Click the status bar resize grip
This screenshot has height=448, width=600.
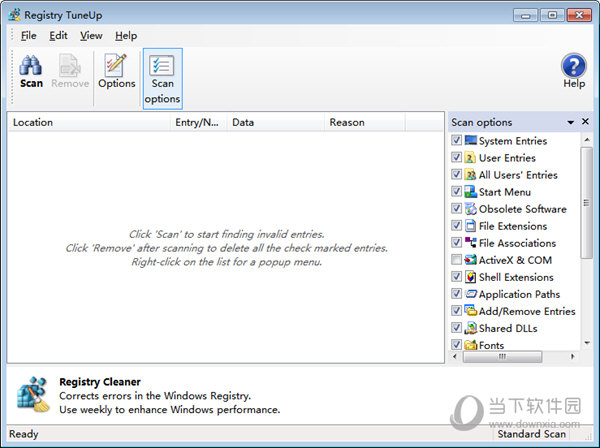point(588,436)
